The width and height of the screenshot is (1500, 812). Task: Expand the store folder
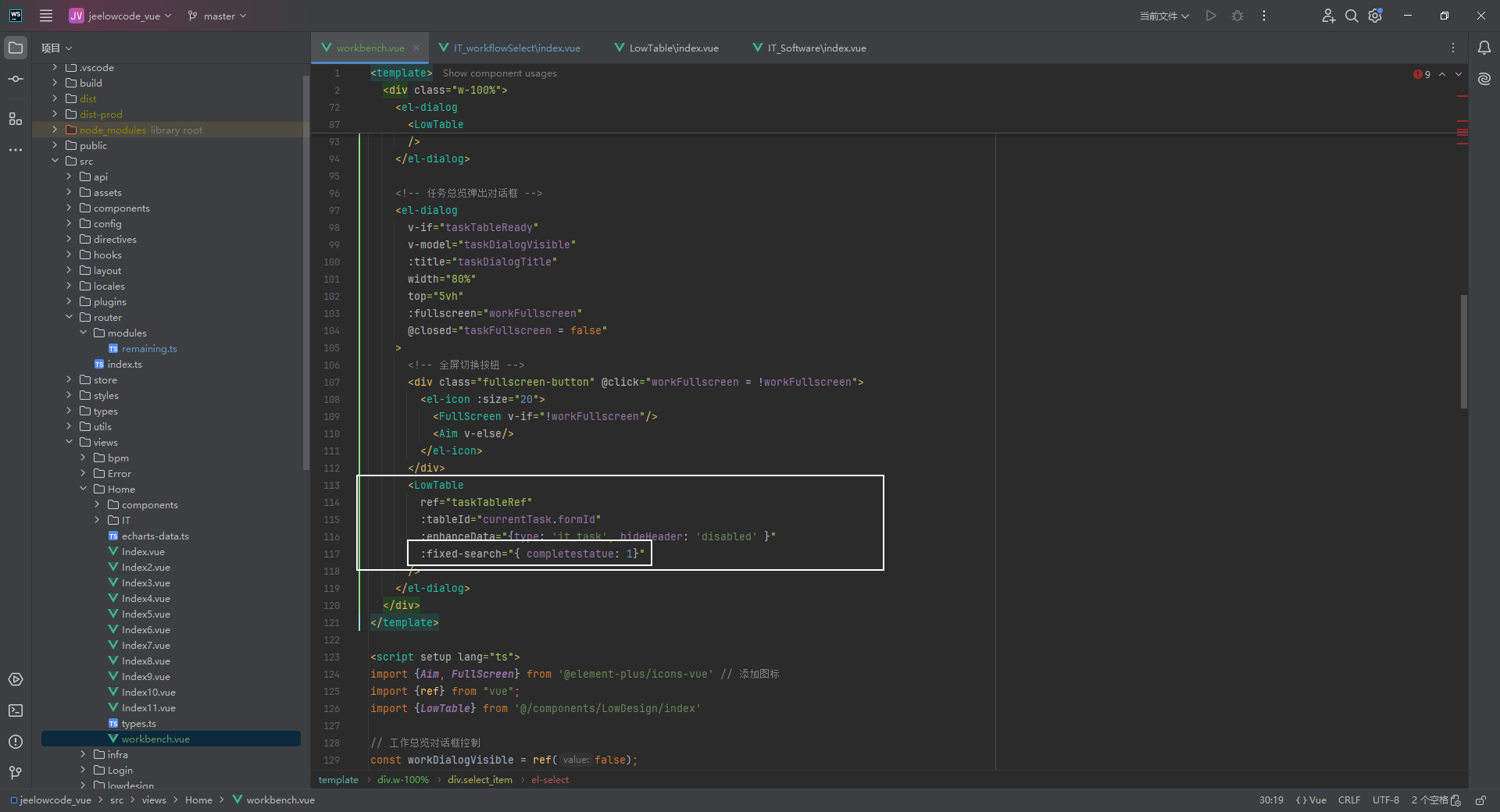click(x=69, y=379)
